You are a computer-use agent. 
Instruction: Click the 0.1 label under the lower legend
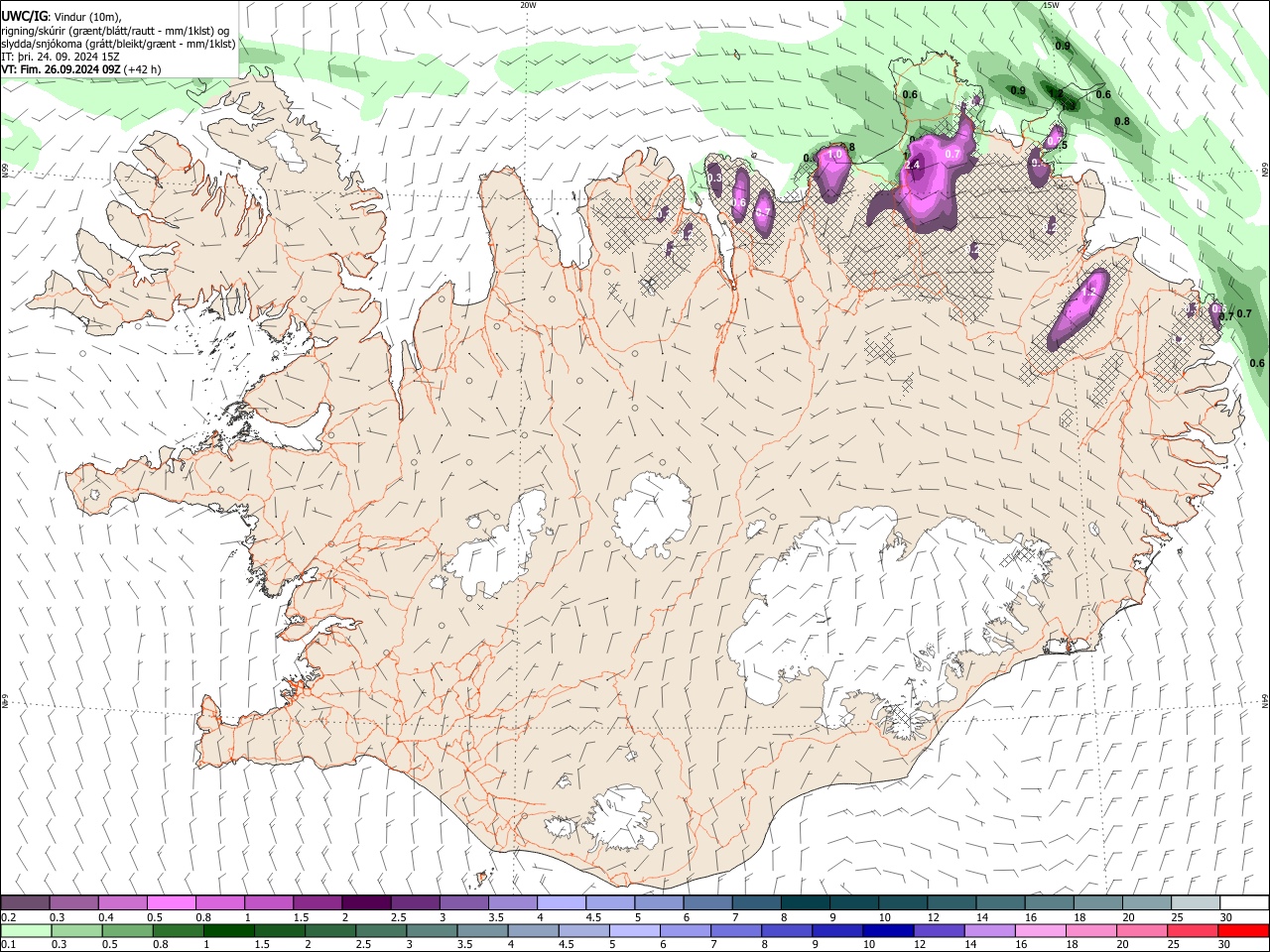click(8, 945)
